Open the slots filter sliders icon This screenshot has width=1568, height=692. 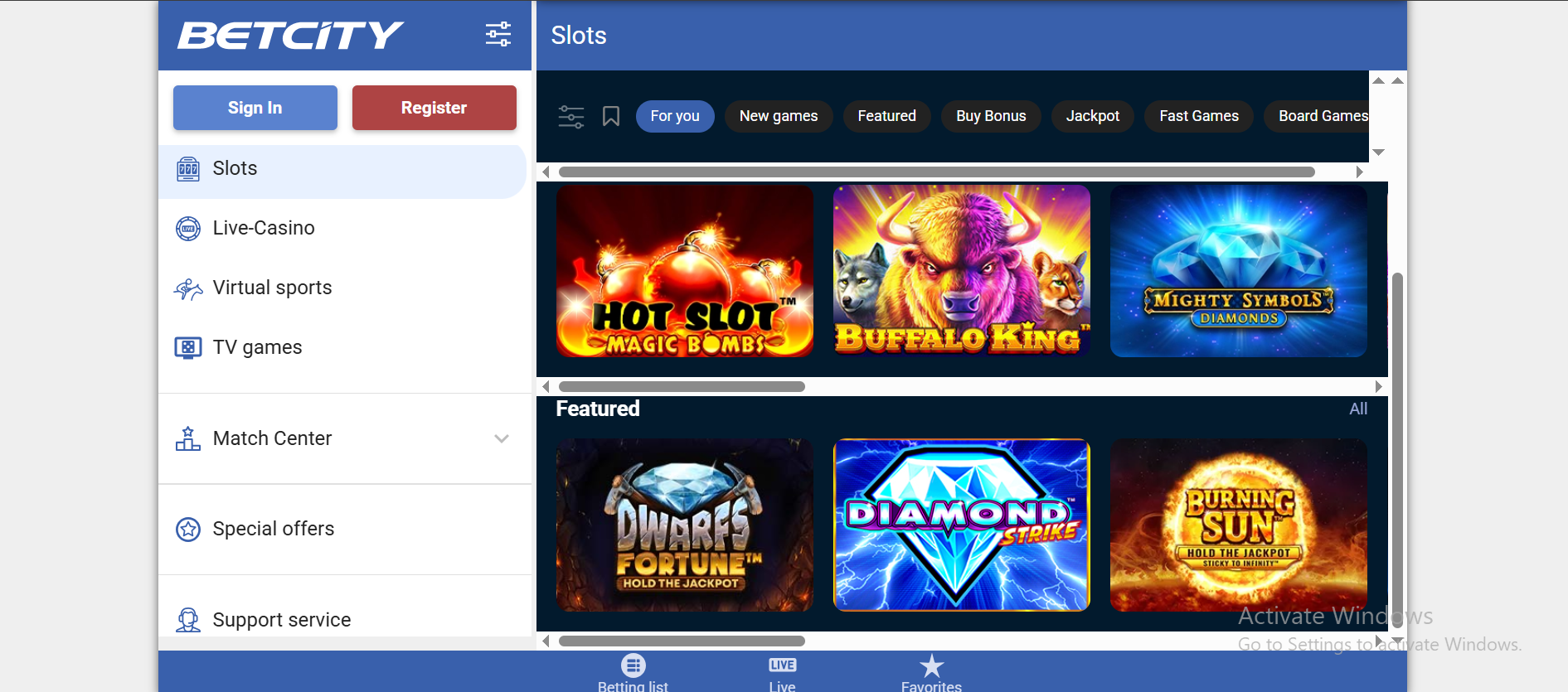pyautogui.click(x=571, y=116)
